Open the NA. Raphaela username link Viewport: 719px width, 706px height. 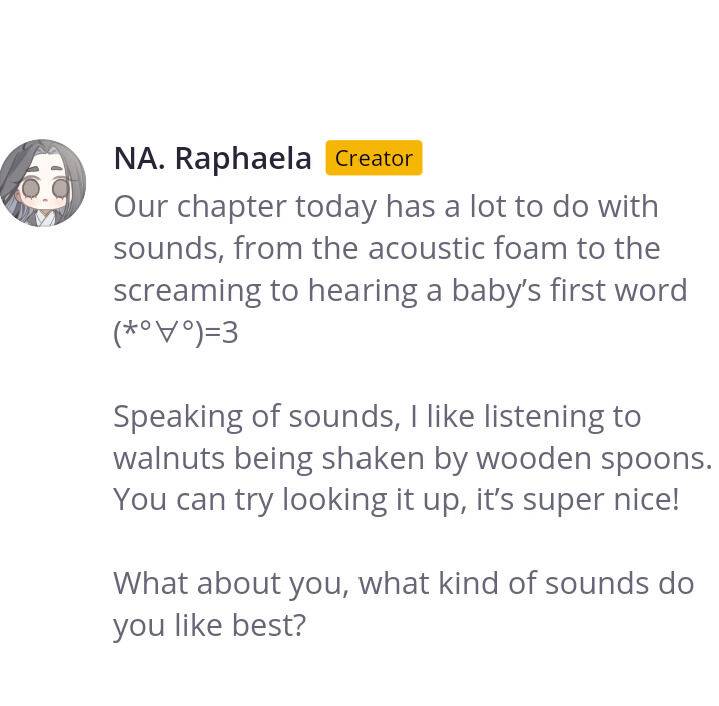(x=212, y=158)
